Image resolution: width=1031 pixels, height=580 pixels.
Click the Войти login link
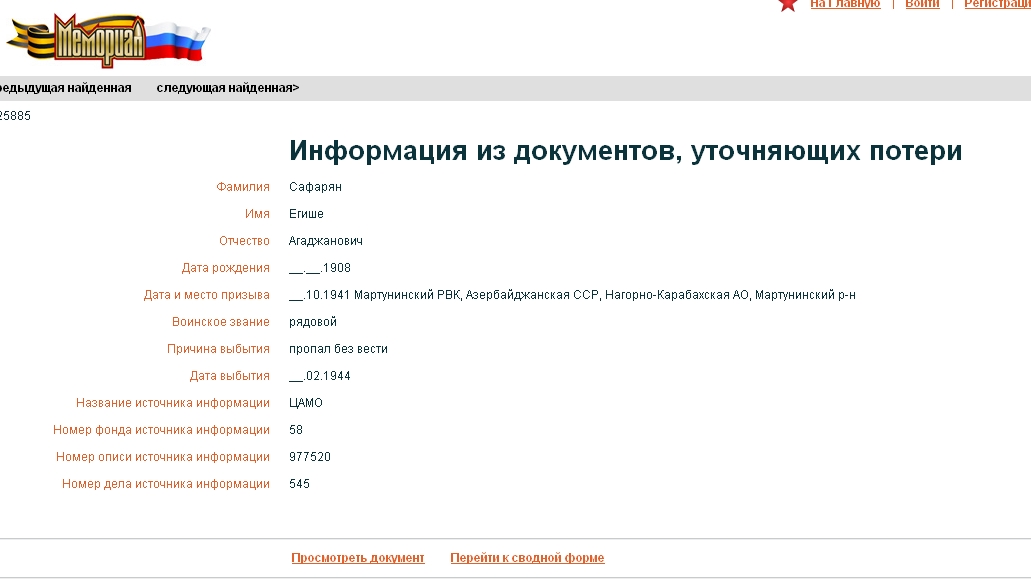point(922,4)
